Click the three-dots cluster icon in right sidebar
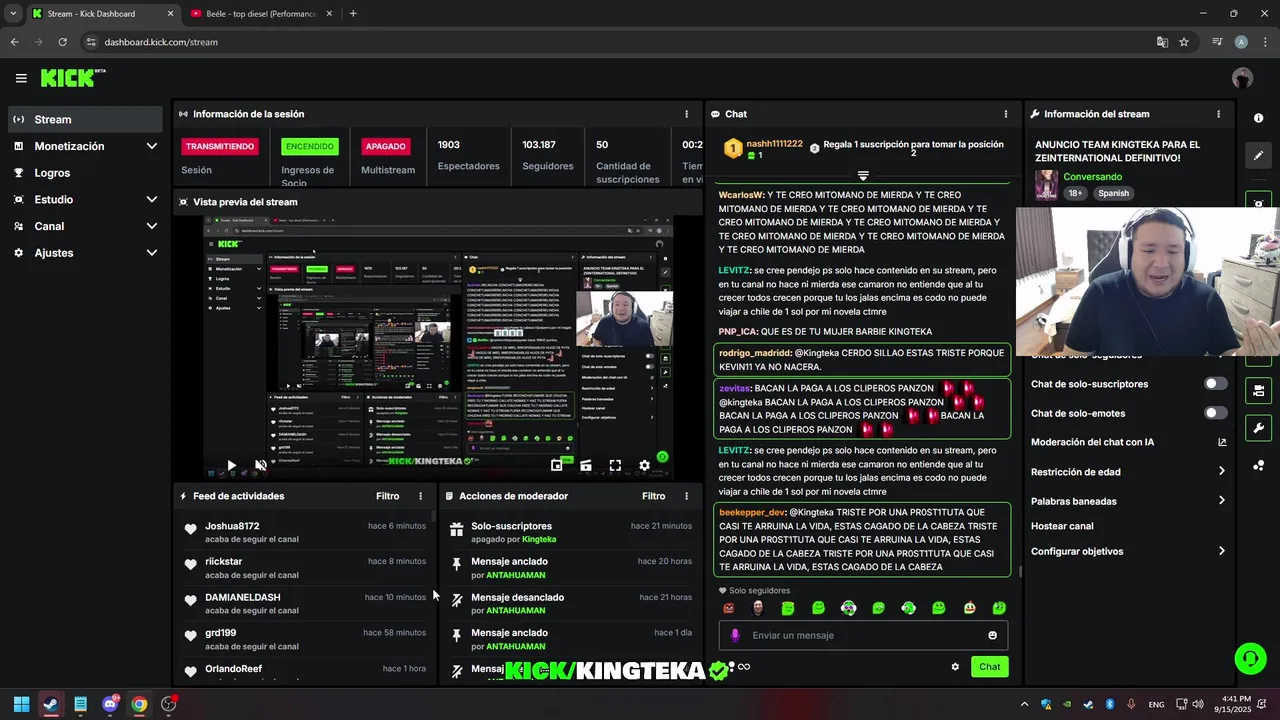 [1258, 466]
